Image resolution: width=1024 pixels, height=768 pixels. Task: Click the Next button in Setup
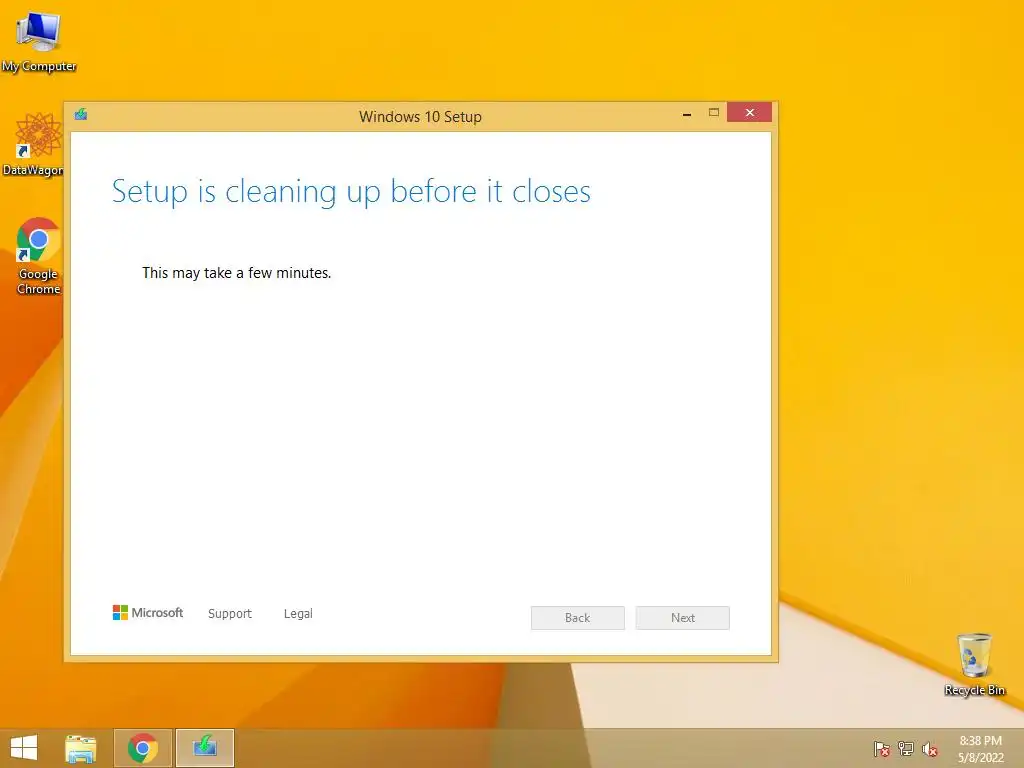click(682, 618)
